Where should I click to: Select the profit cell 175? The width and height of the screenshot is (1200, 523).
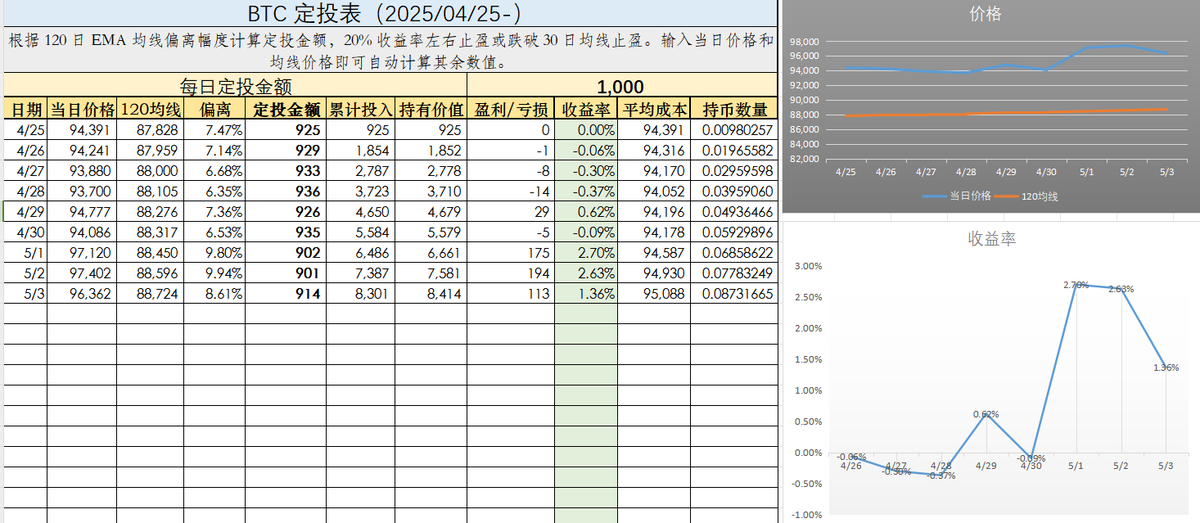(510, 253)
